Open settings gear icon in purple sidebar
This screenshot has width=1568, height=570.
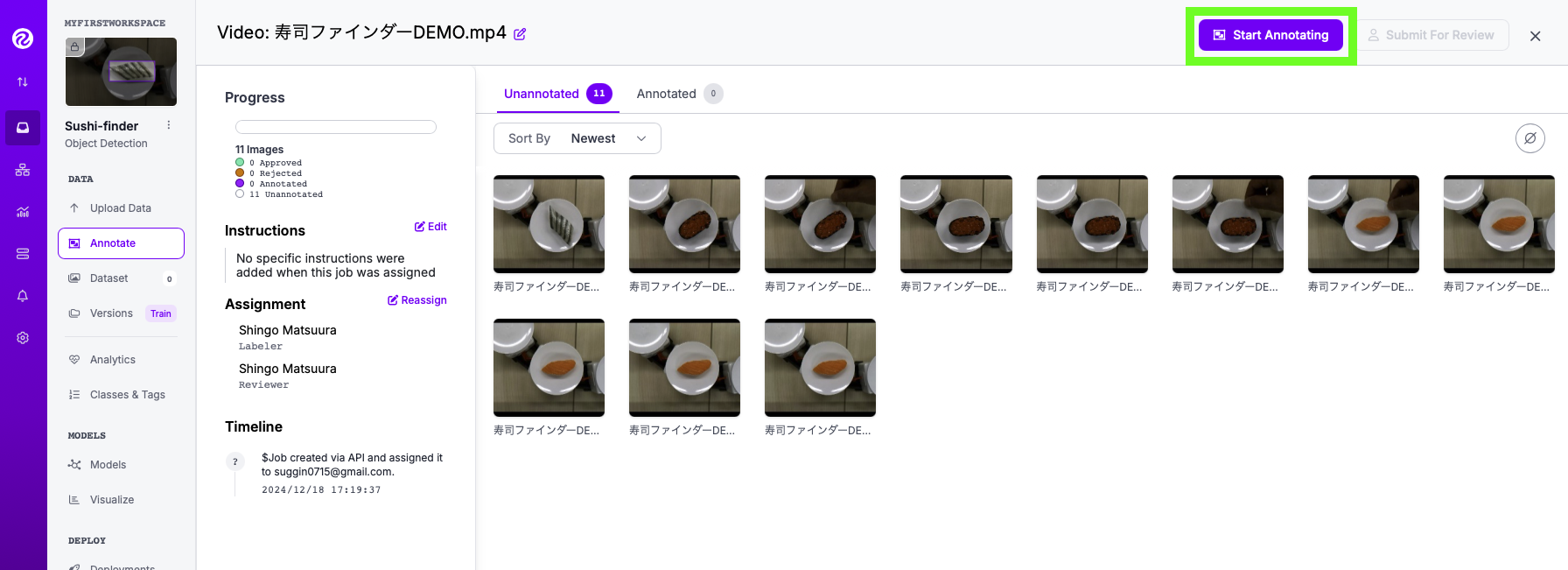tap(23, 338)
